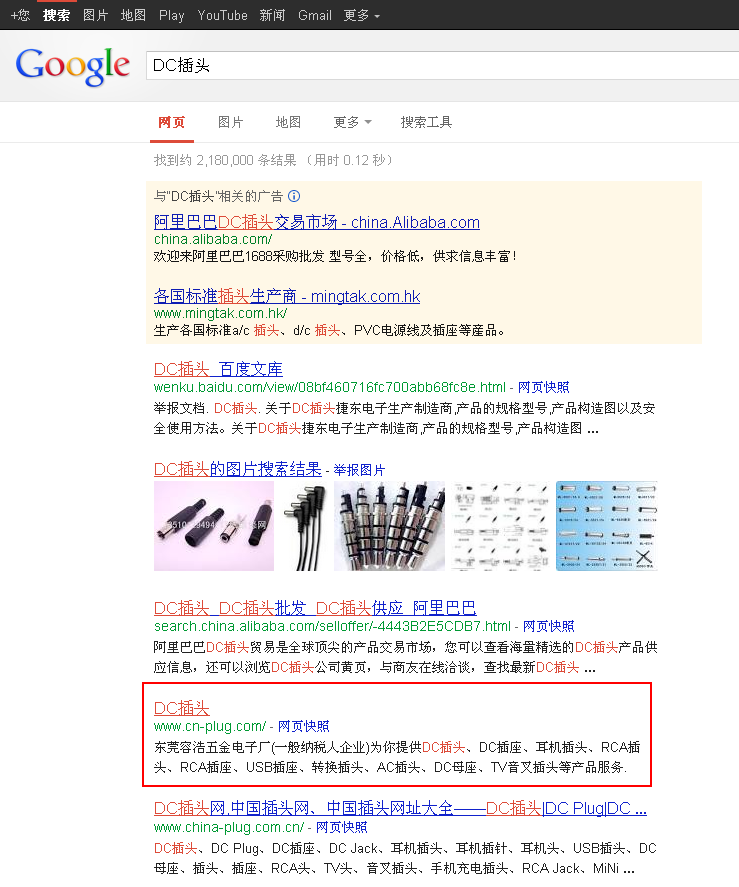Switch to the 地图 search tab
Viewport: 739px width, 887px height.
(x=288, y=122)
